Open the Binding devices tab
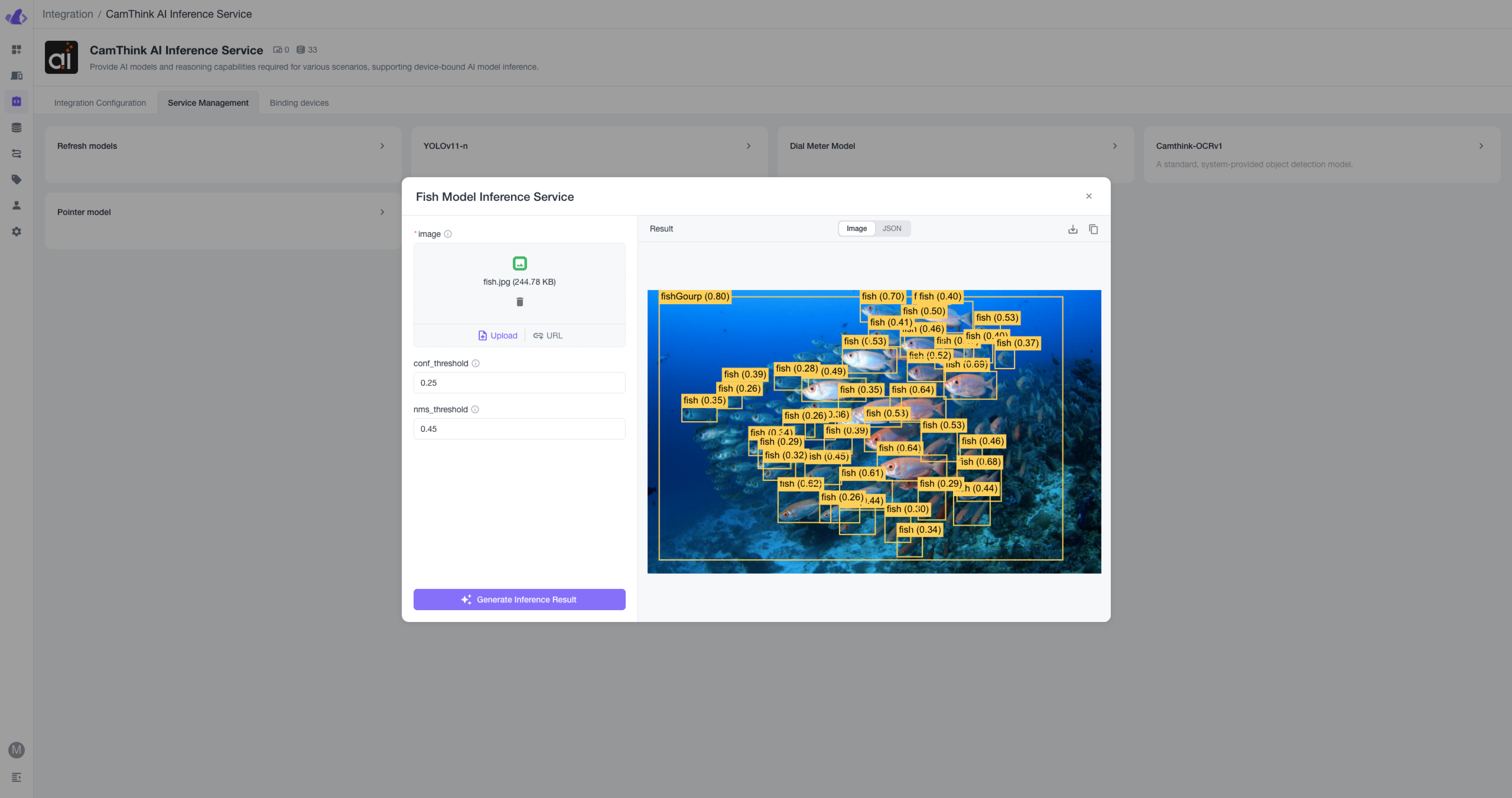Viewport: 1512px width, 798px height. pyautogui.click(x=299, y=102)
